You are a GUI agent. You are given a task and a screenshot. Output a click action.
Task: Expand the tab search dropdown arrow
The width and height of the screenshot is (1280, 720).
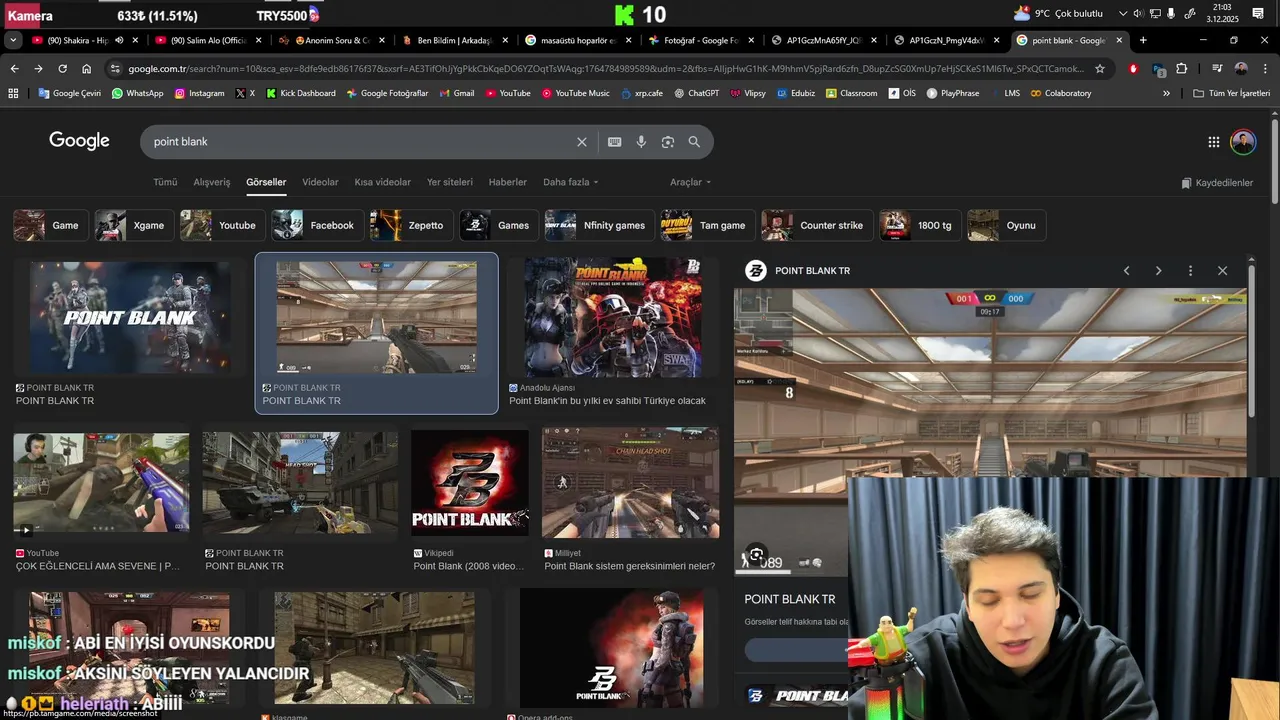tap(13, 40)
